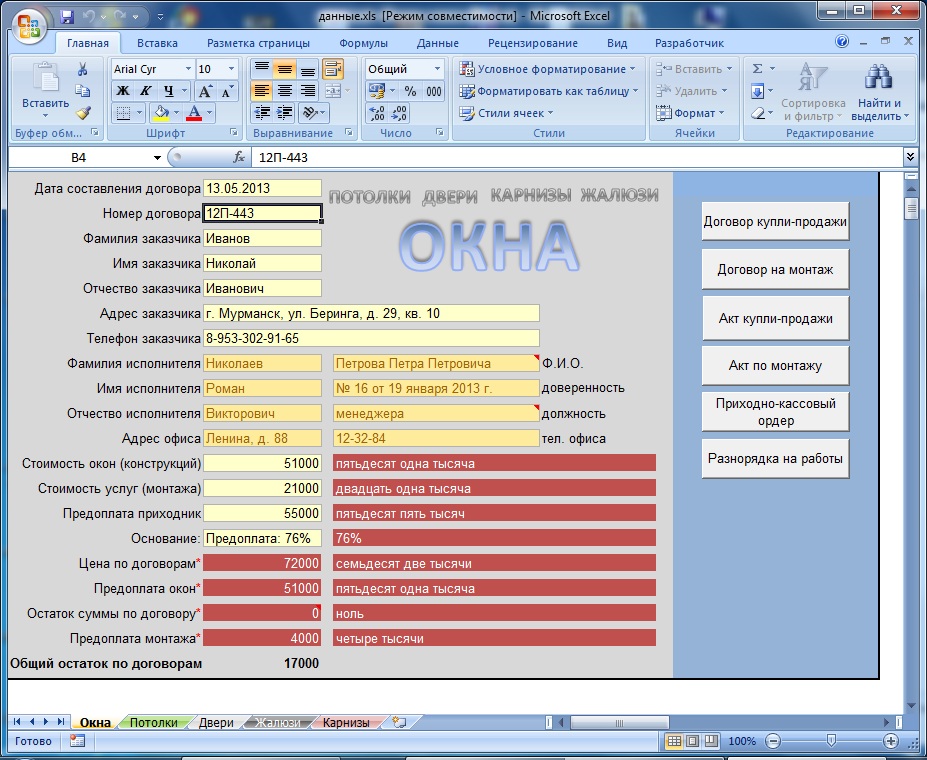This screenshot has height=760, width=927.
Task: Apply cell borders icon
Action: pyautogui.click(x=123, y=113)
